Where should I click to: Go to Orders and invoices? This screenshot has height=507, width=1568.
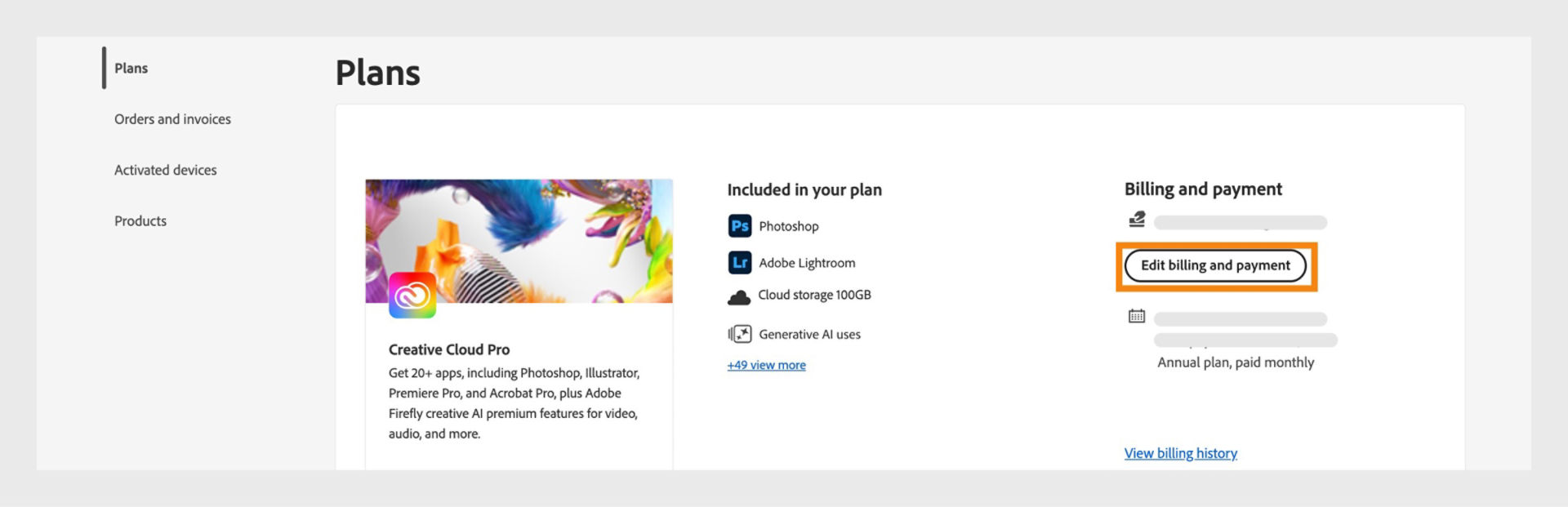(172, 119)
